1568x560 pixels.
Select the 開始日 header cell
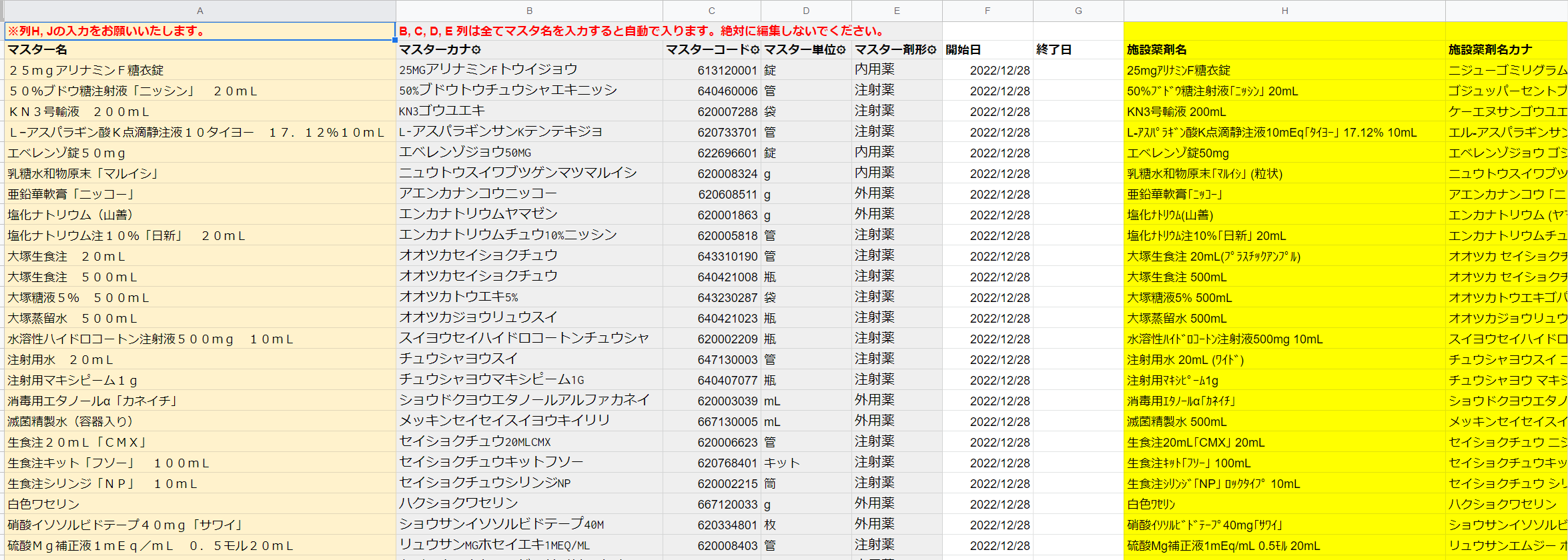click(988, 50)
